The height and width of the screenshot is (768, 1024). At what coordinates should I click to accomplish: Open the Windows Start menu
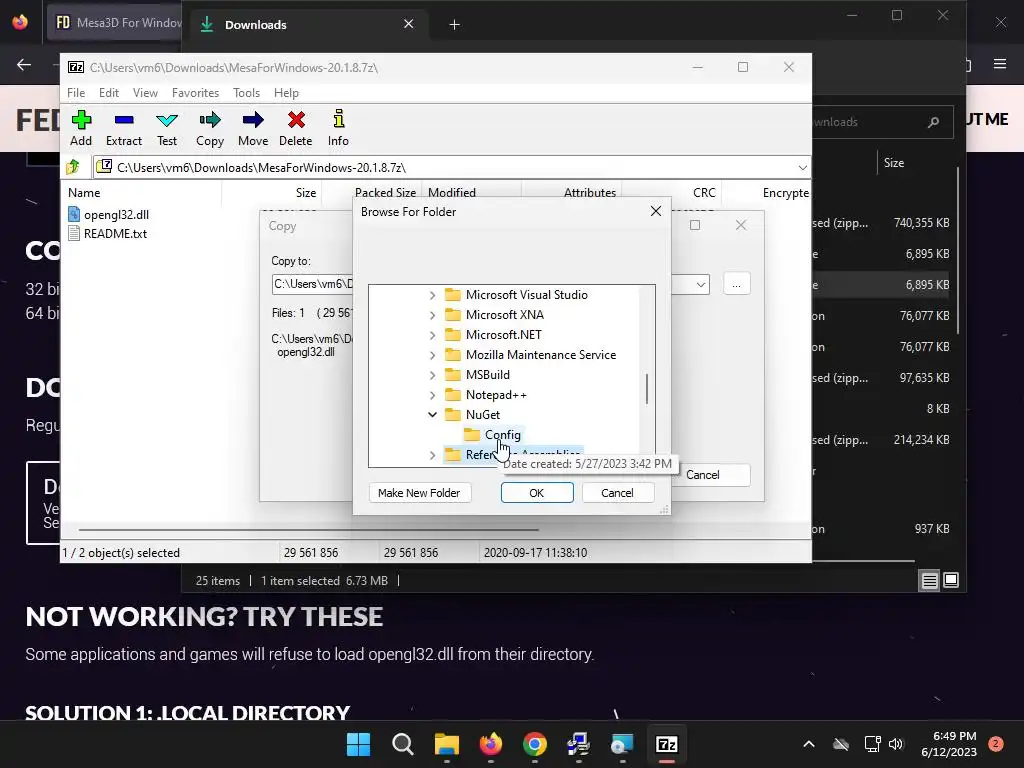tap(358, 744)
